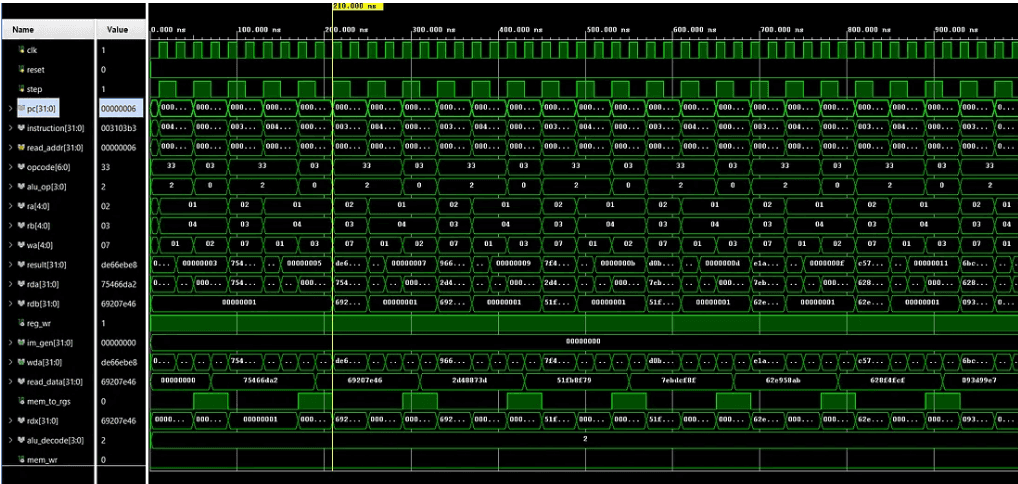1018x484 pixels.
Task: Click the rda[31:0] bus icon
Action: pos(21,284)
